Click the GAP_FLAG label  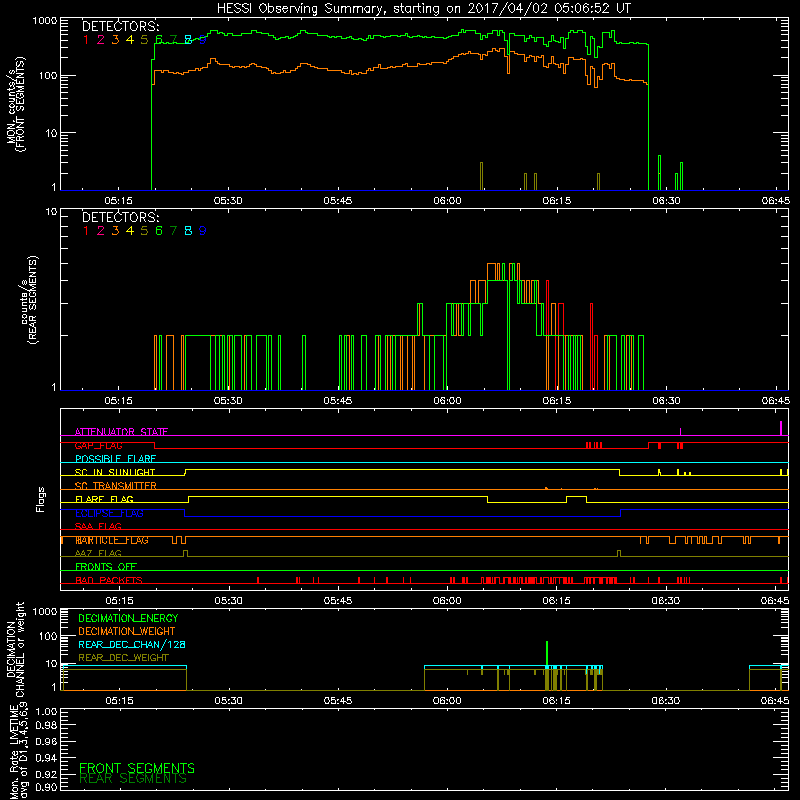pyautogui.click(x=98, y=445)
